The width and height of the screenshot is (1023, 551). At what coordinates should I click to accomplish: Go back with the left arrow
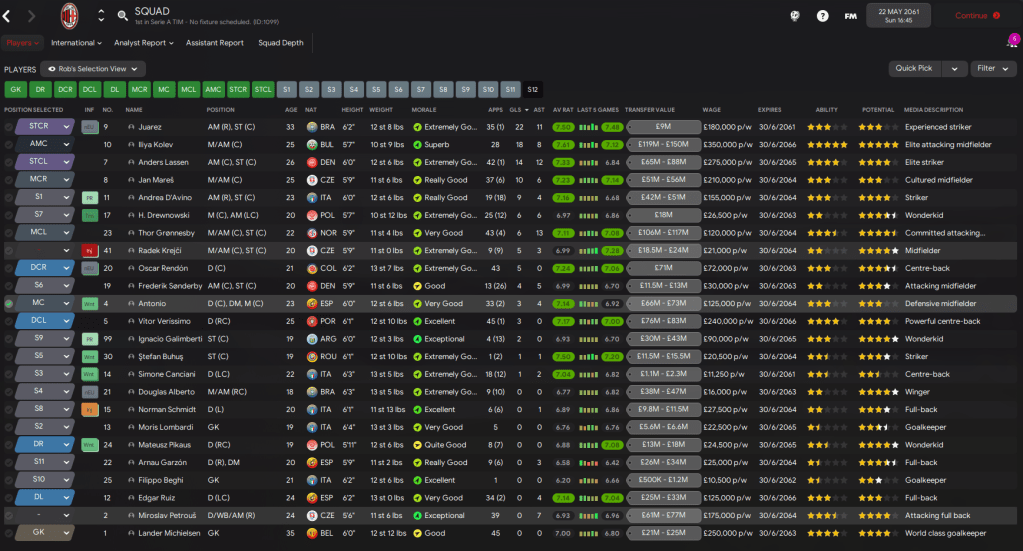(x=7, y=16)
